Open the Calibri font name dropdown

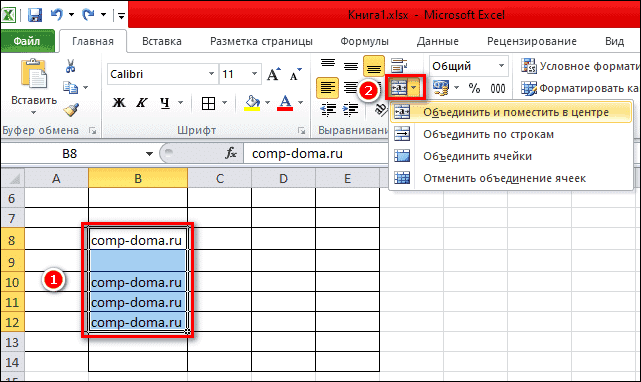point(211,74)
